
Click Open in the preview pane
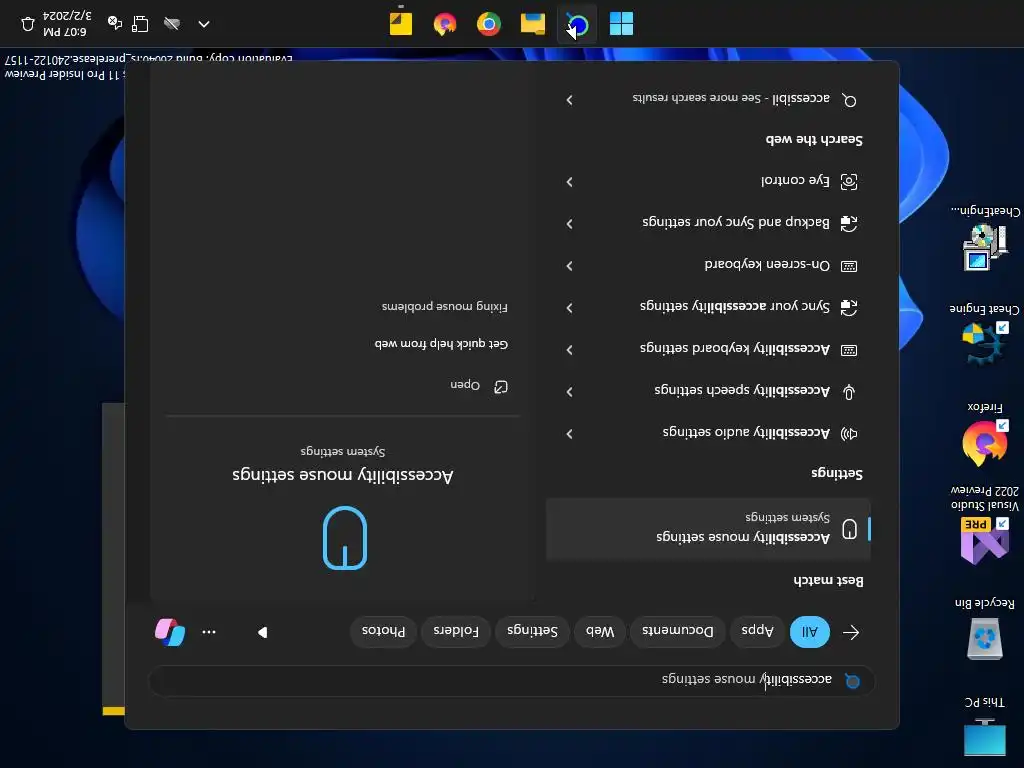(x=479, y=387)
